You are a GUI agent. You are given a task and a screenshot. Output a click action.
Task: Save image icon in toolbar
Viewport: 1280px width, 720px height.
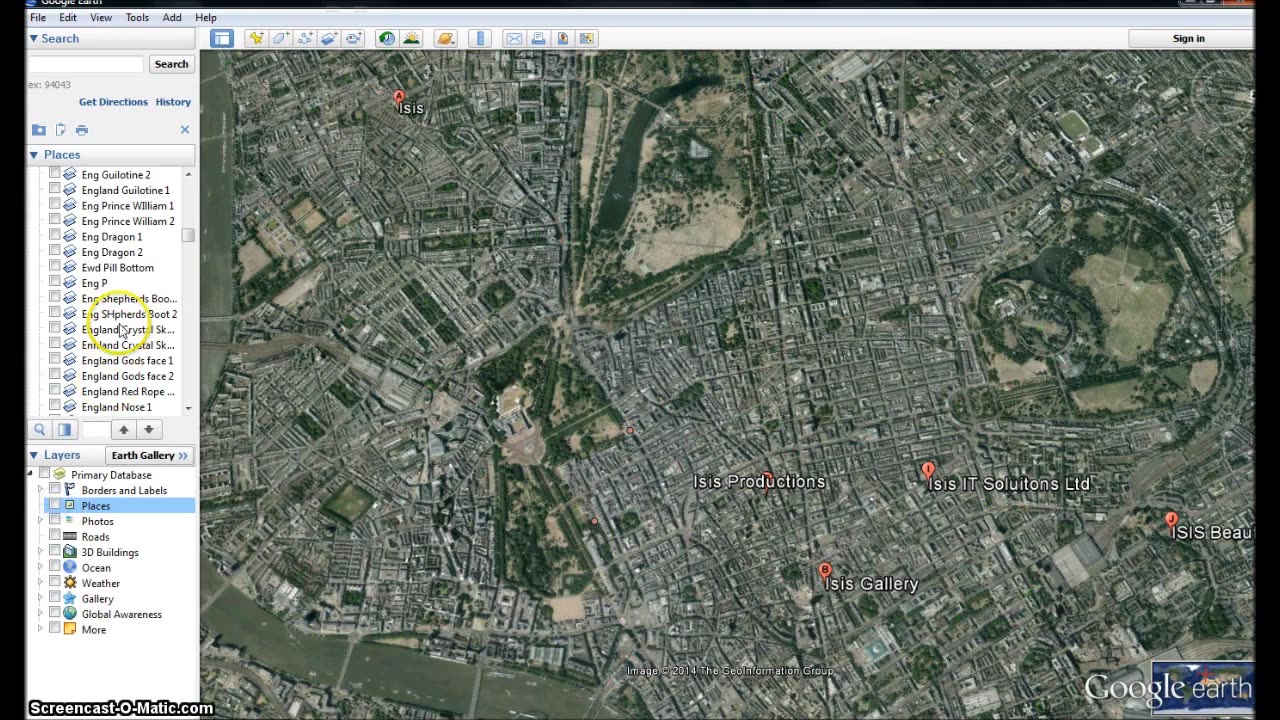pyautogui.click(x=563, y=38)
